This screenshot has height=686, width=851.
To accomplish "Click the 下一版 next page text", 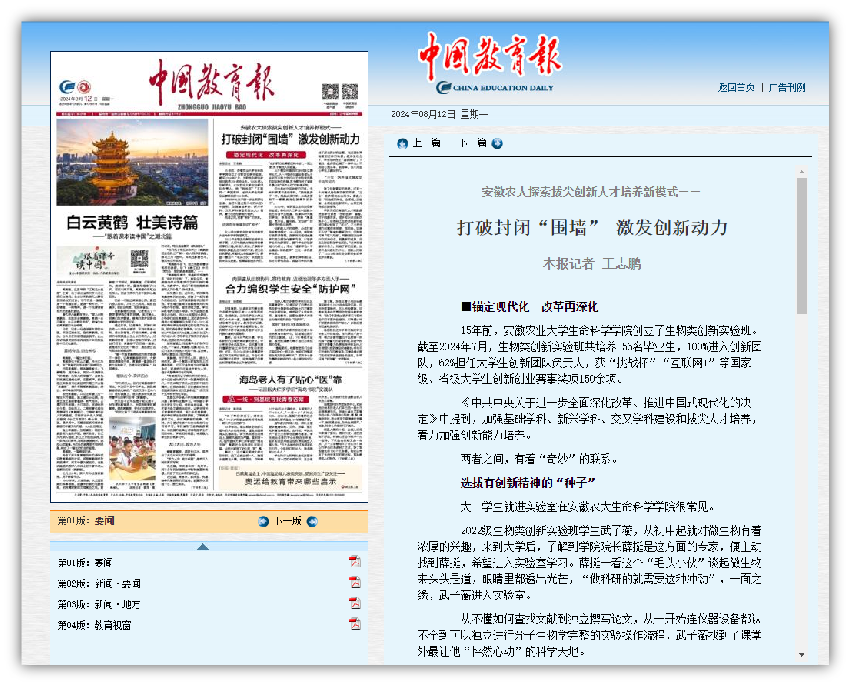I will (288, 521).
